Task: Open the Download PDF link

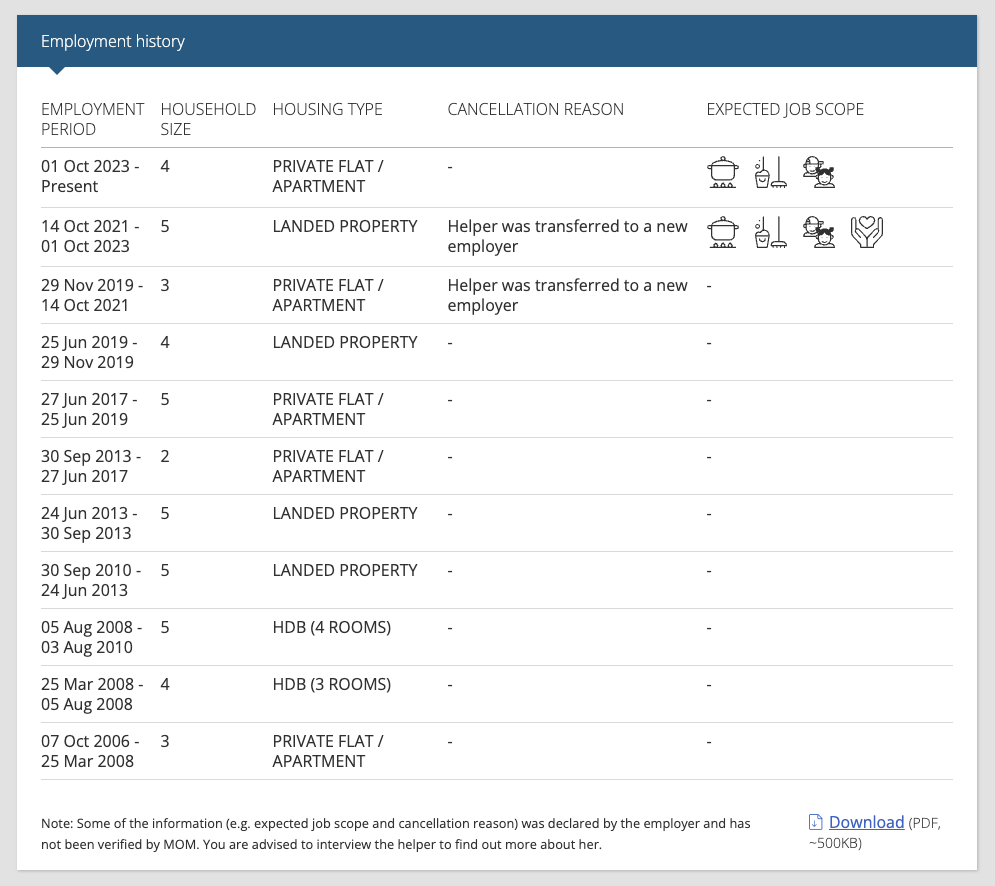Action: pos(866,822)
